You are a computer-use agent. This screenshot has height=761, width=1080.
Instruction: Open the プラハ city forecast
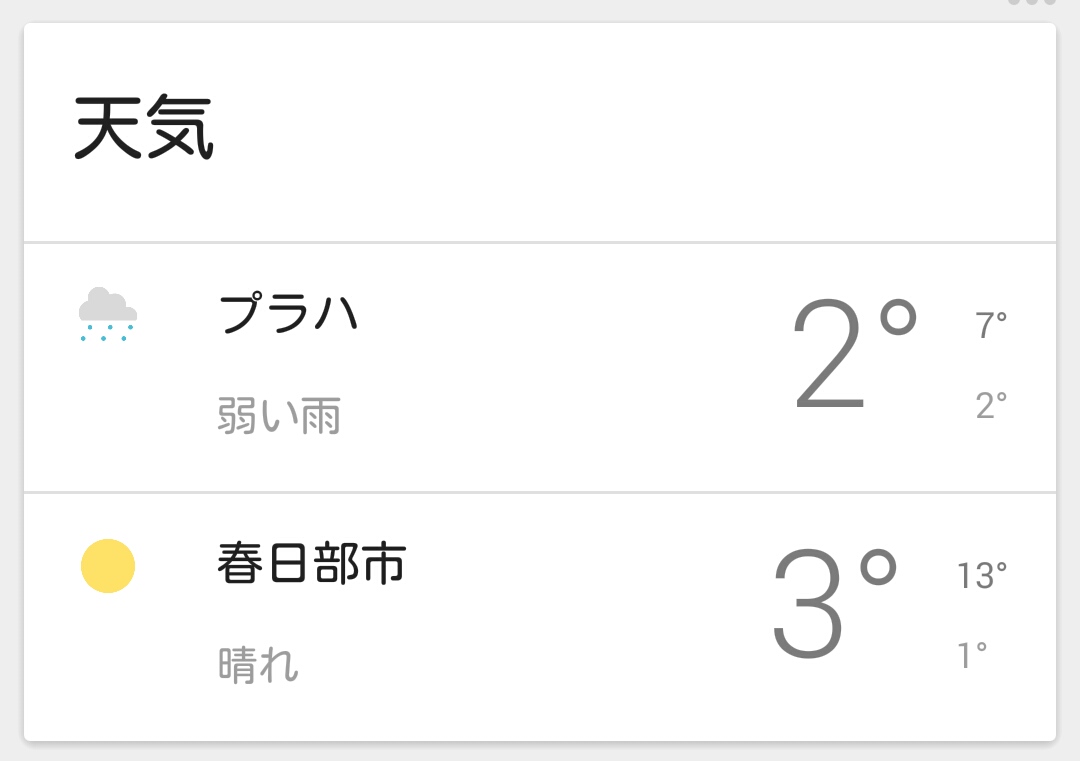coord(288,314)
